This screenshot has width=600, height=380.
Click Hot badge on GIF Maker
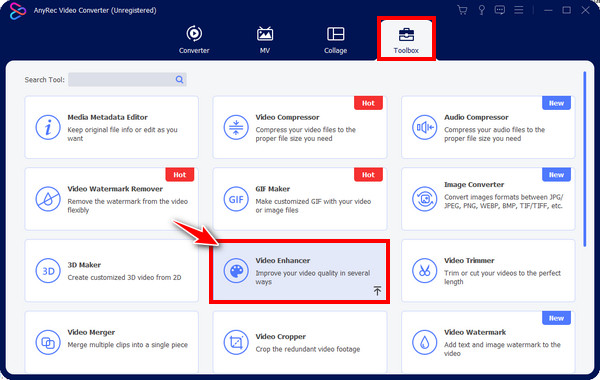tap(368, 175)
